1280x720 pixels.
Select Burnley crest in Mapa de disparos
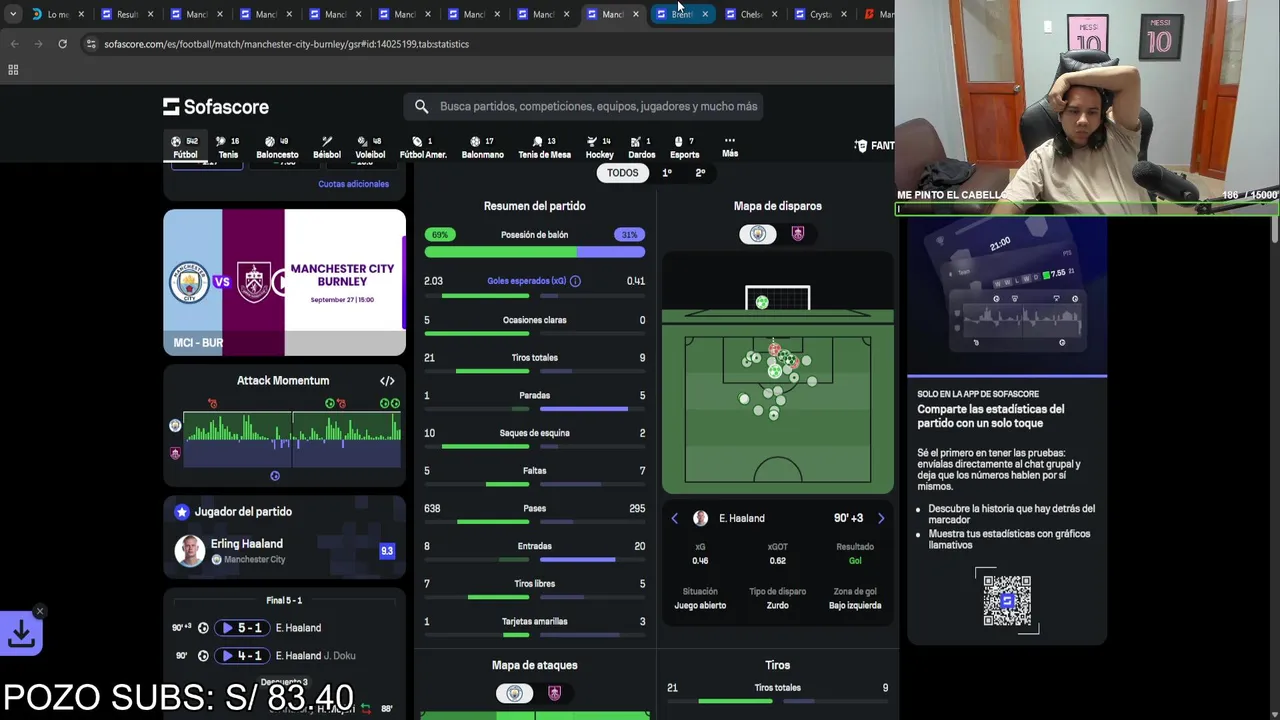click(x=797, y=234)
